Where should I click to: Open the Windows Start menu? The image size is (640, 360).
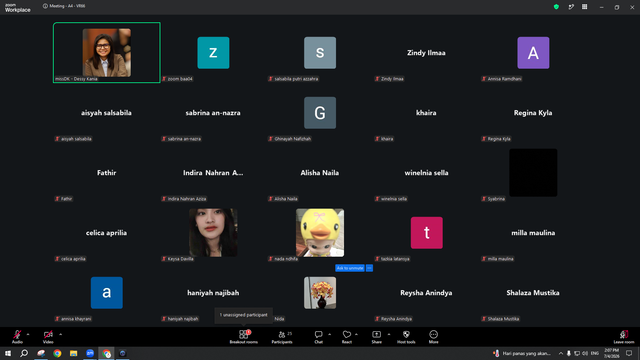point(8,353)
